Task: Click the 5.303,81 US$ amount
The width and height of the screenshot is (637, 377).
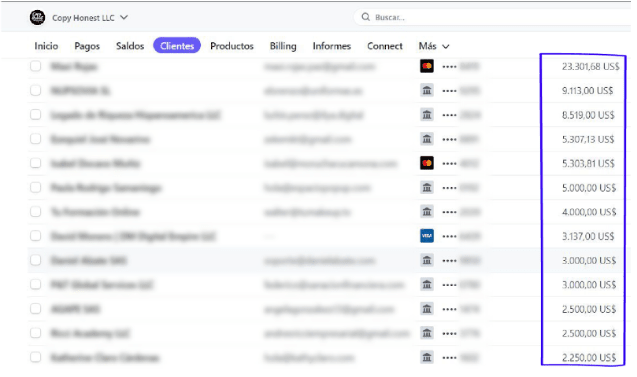Action: (588, 163)
